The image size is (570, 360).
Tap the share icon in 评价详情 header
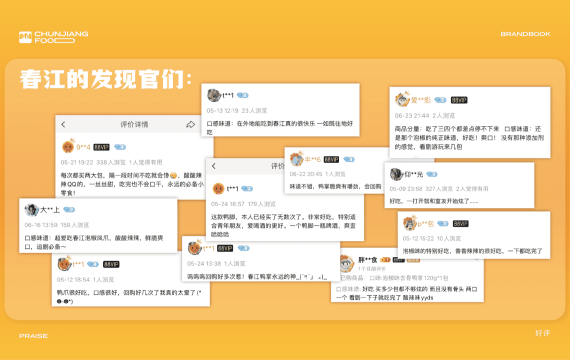coord(190,125)
